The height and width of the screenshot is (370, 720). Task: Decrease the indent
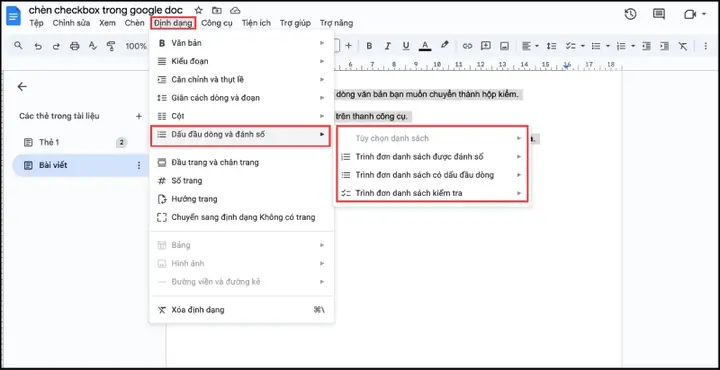pos(647,46)
